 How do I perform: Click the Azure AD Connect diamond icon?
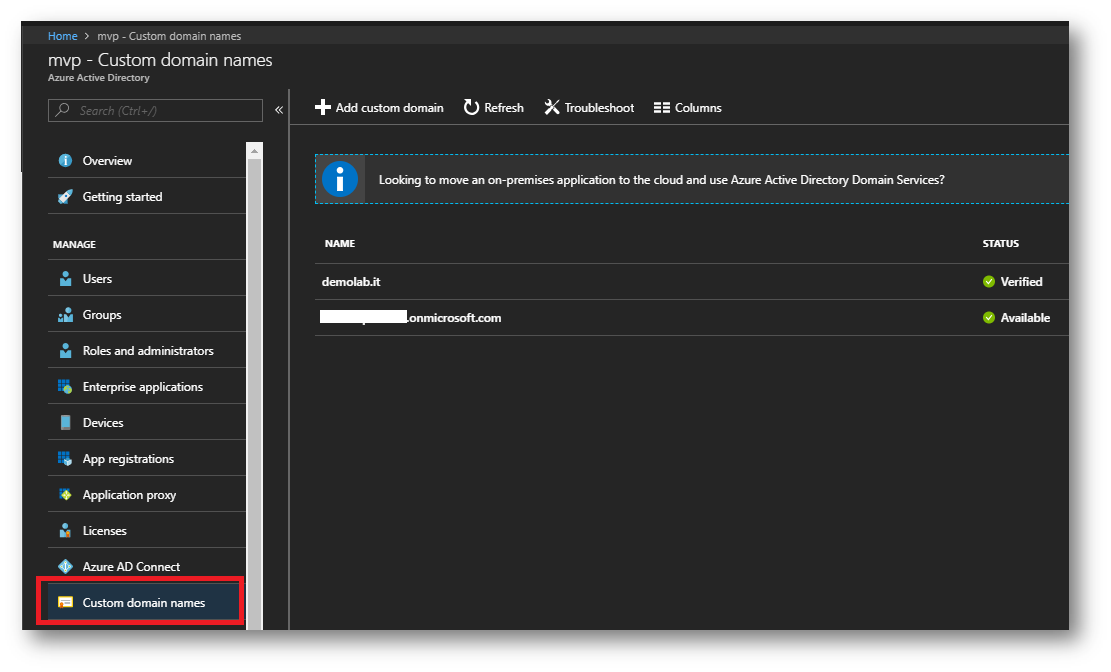[x=65, y=566]
